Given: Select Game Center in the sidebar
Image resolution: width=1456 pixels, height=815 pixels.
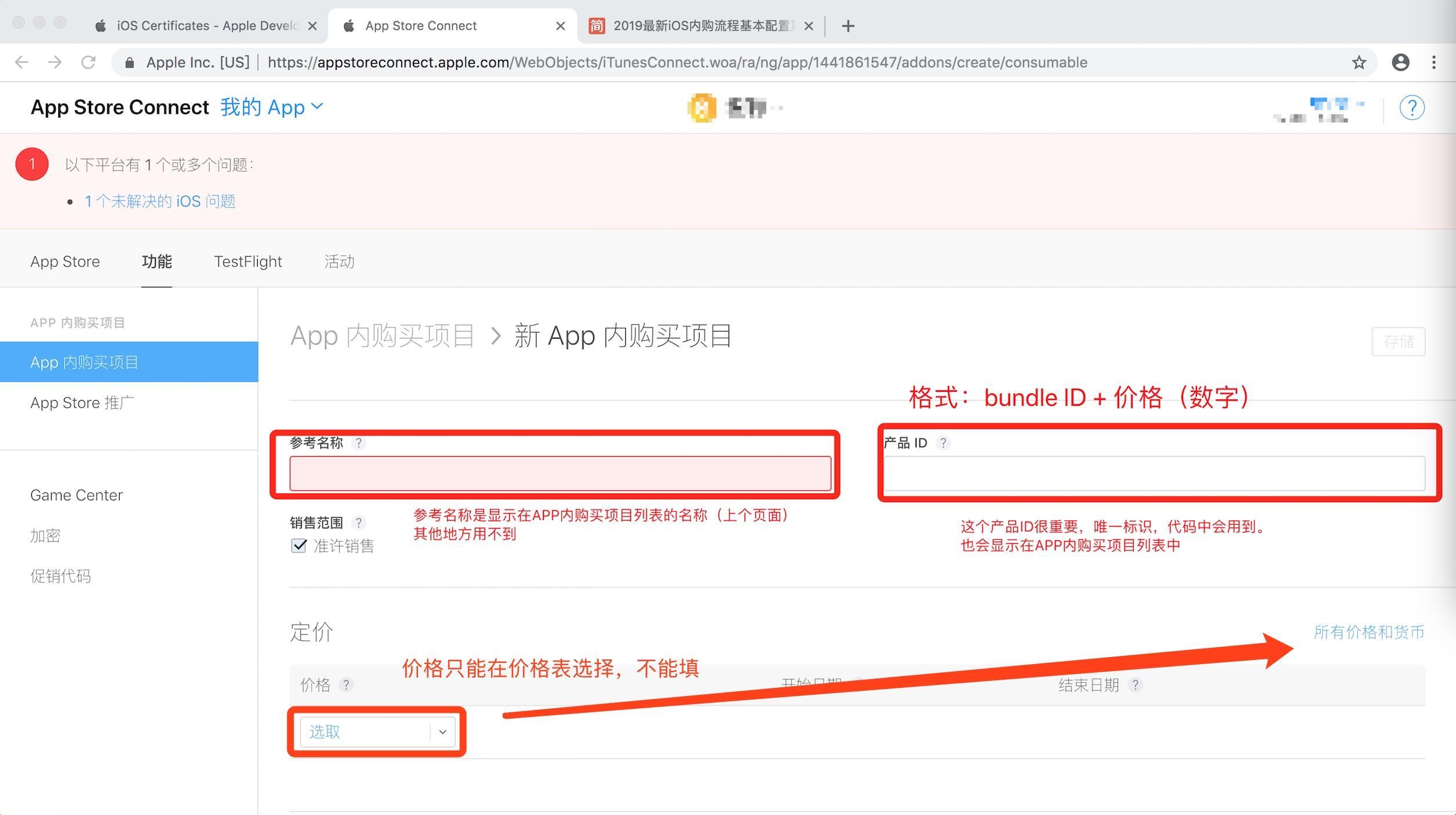Looking at the screenshot, I should (x=76, y=495).
